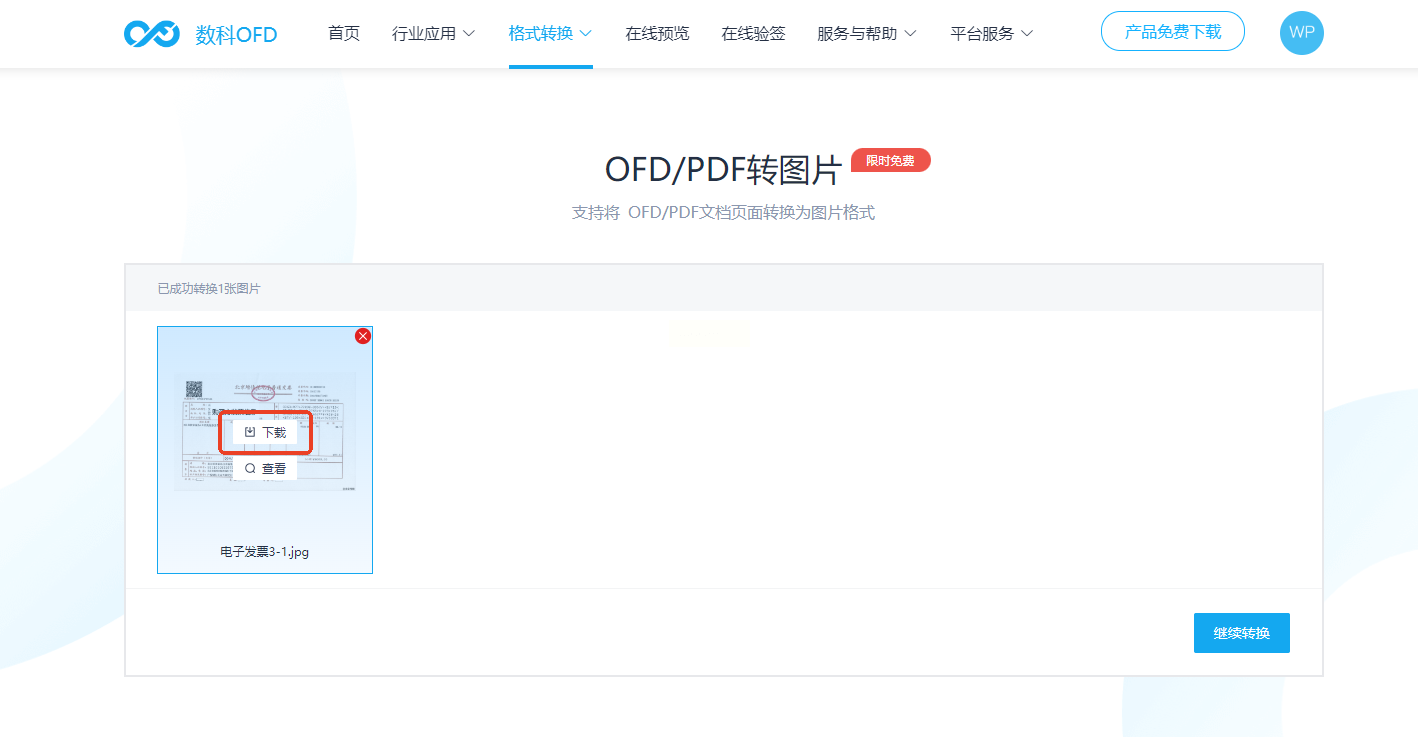This screenshot has height=737, width=1418.
Task: Click 继续转换 to convert more files
Action: [1242, 633]
